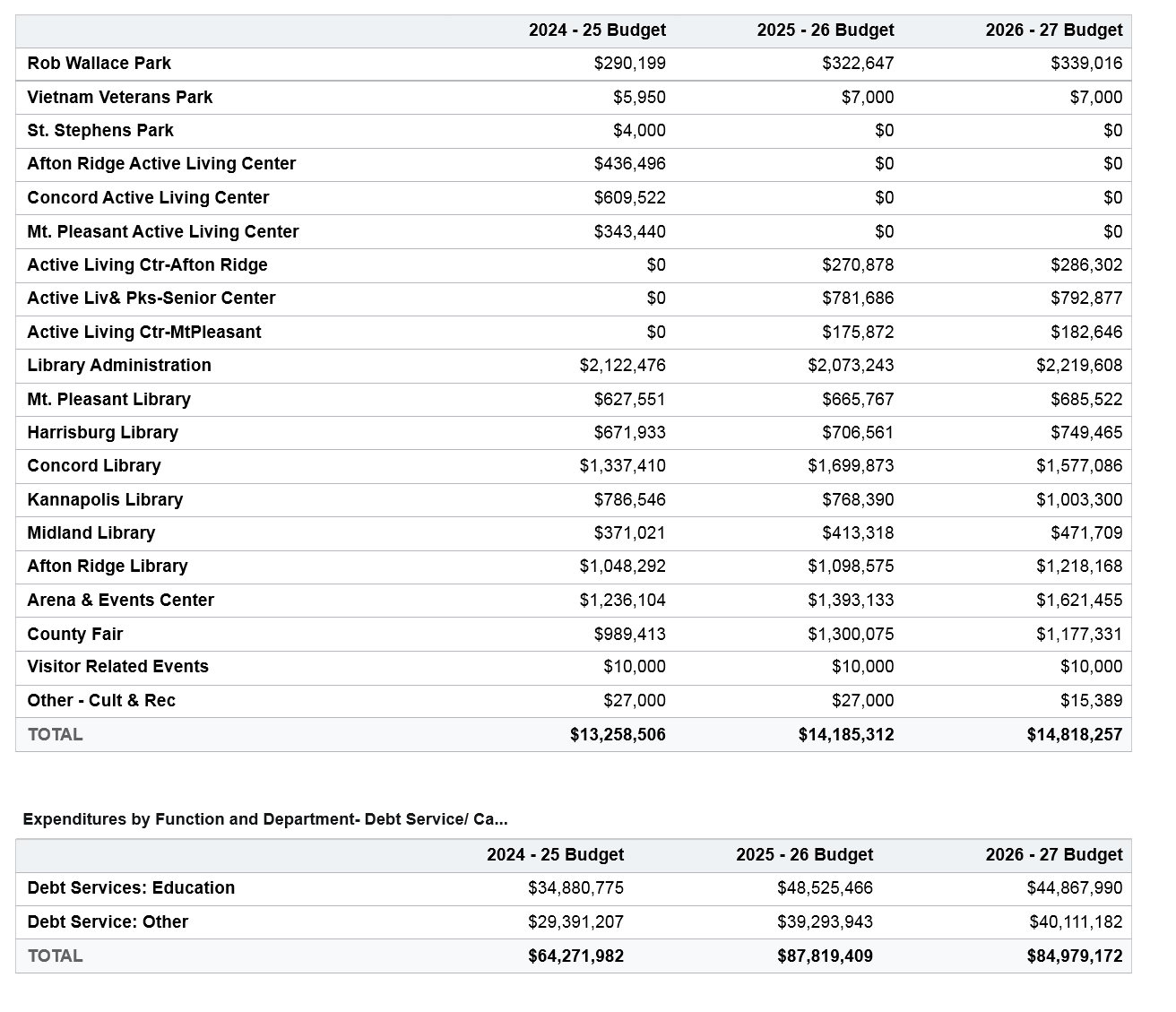Select the $64,271,982 debt total value

point(576,956)
